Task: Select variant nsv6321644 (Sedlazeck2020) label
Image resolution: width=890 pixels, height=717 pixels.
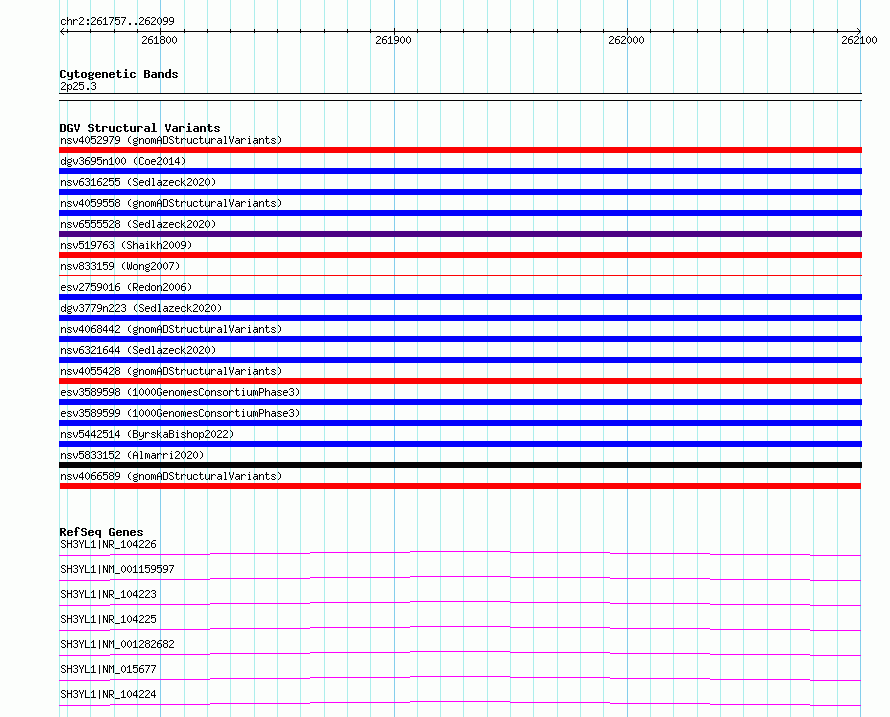Action: coord(138,350)
